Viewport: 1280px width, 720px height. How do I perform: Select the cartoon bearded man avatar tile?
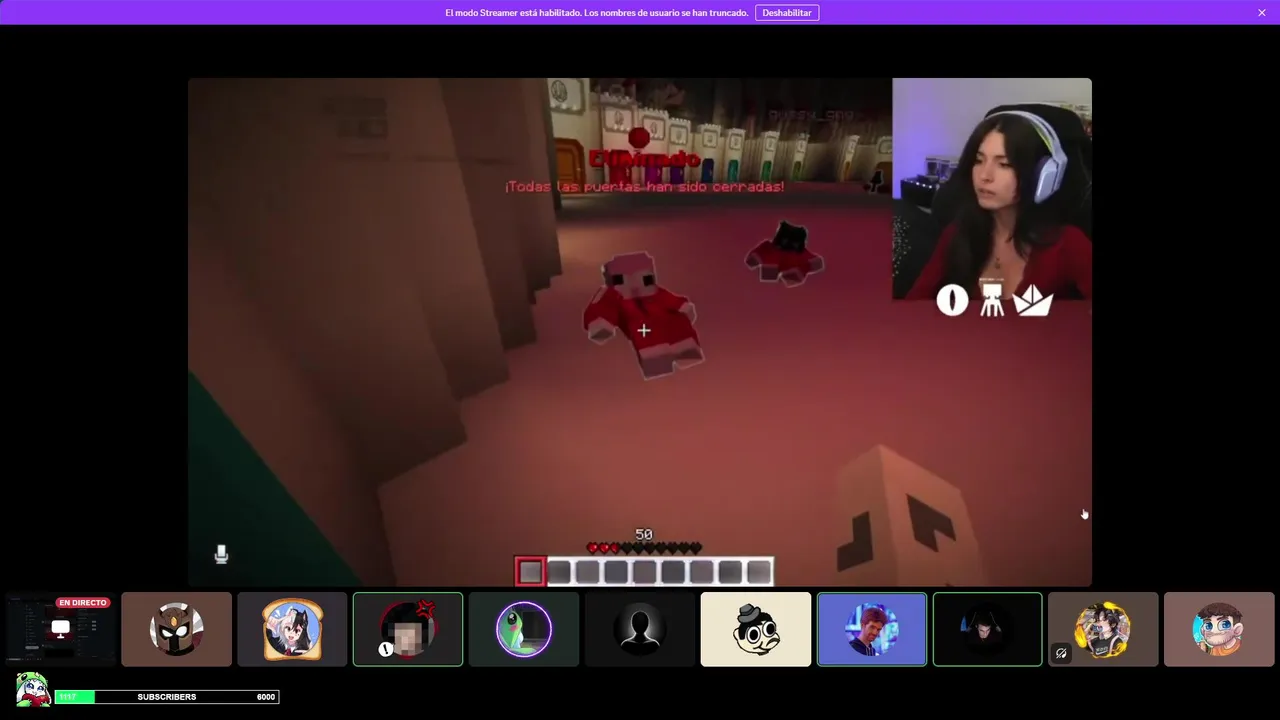(1219, 629)
